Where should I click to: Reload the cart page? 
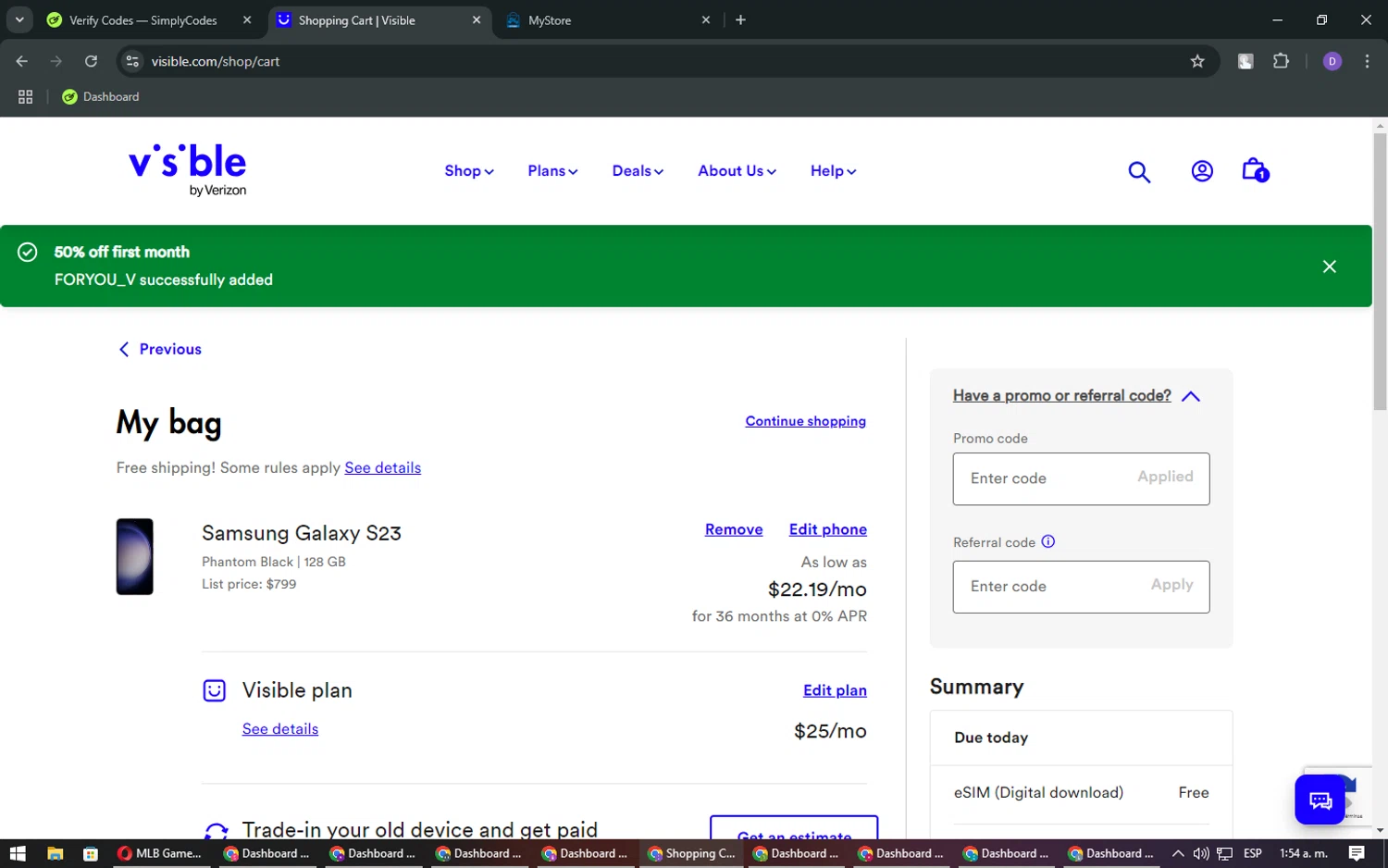point(91,61)
